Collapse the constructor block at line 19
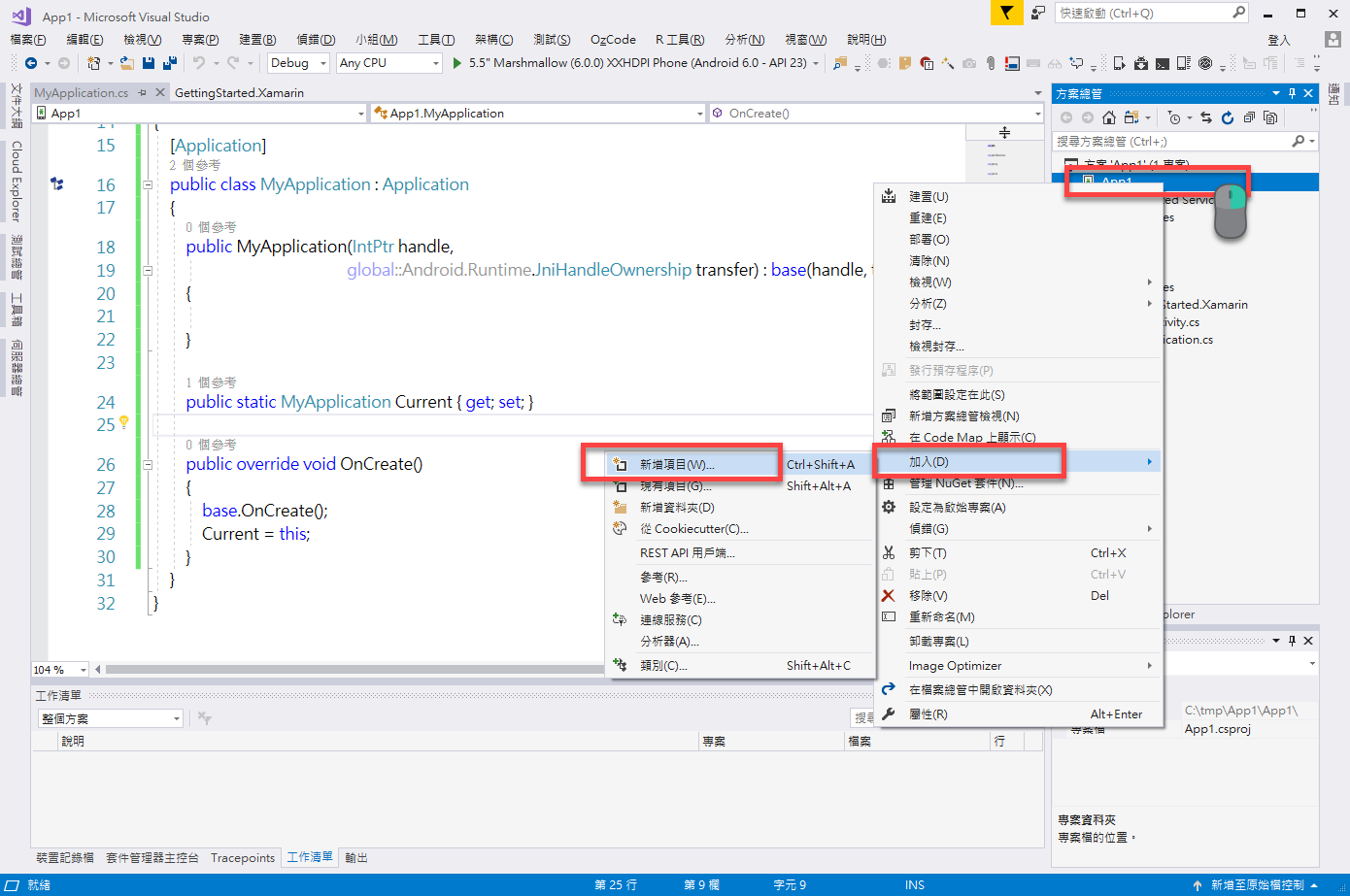 [x=148, y=270]
